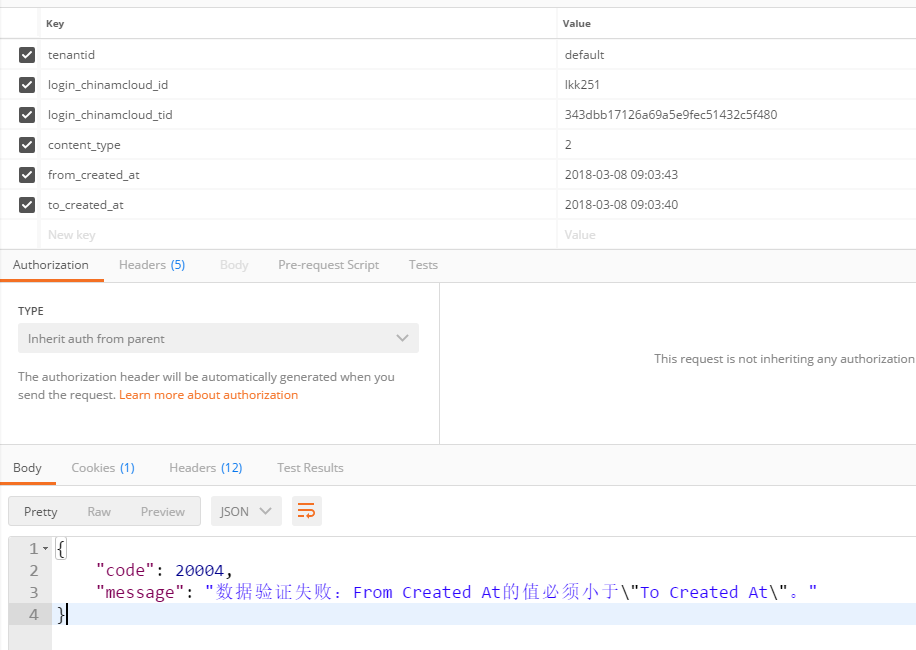Screen dimensions: 916x650
Task: Click the login_chinamcloud_id key cell
Action: pyautogui.click(x=298, y=85)
